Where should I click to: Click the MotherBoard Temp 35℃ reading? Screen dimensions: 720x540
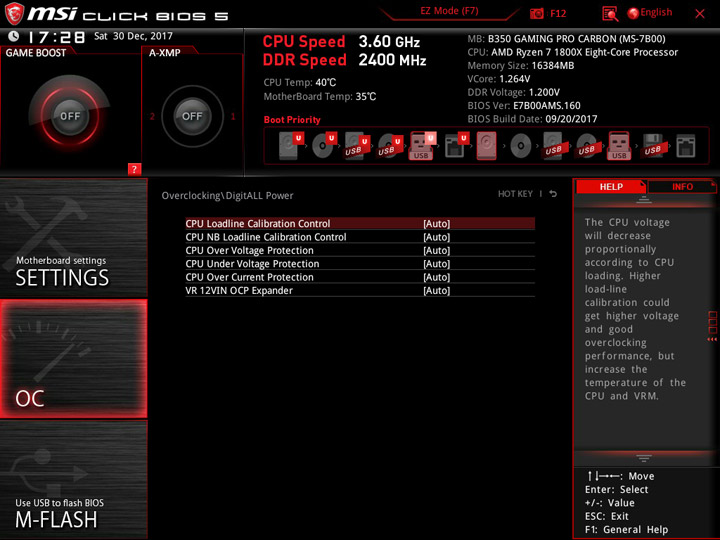click(x=320, y=97)
